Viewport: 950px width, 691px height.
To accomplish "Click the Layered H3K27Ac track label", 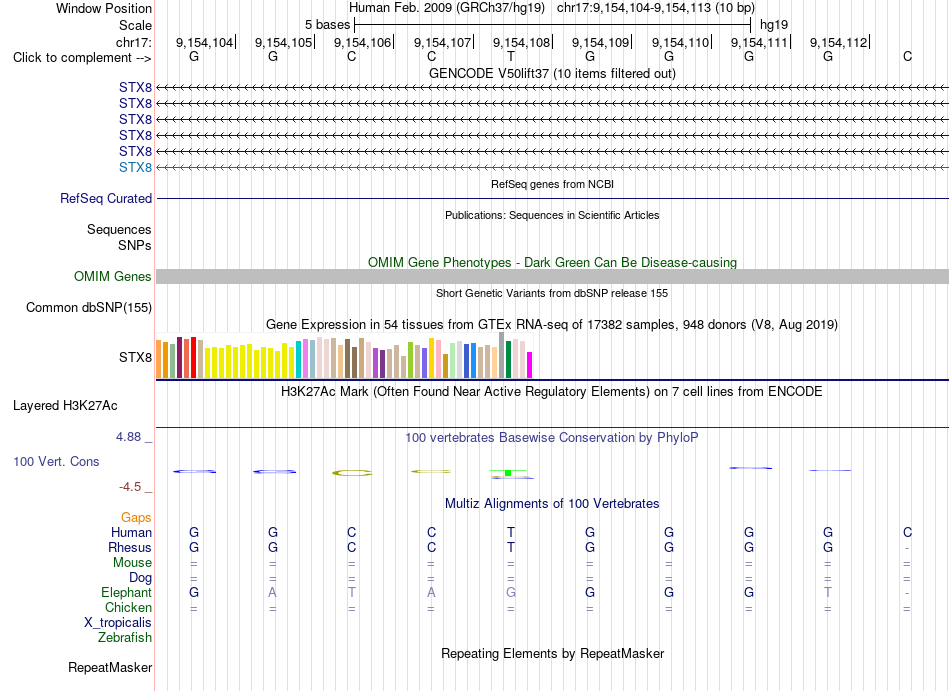I will pyautogui.click(x=65, y=406).
